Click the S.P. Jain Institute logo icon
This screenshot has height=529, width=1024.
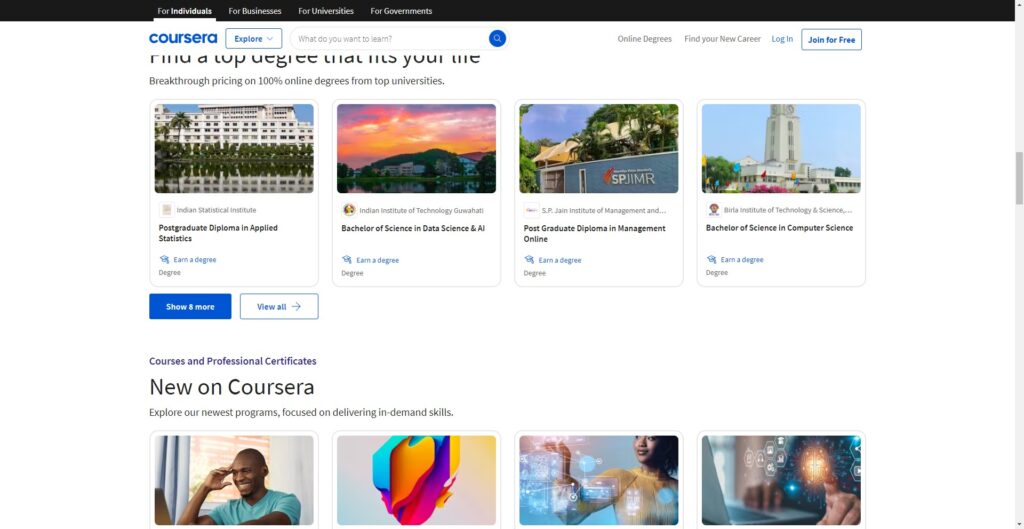click(x=531, y=210)
